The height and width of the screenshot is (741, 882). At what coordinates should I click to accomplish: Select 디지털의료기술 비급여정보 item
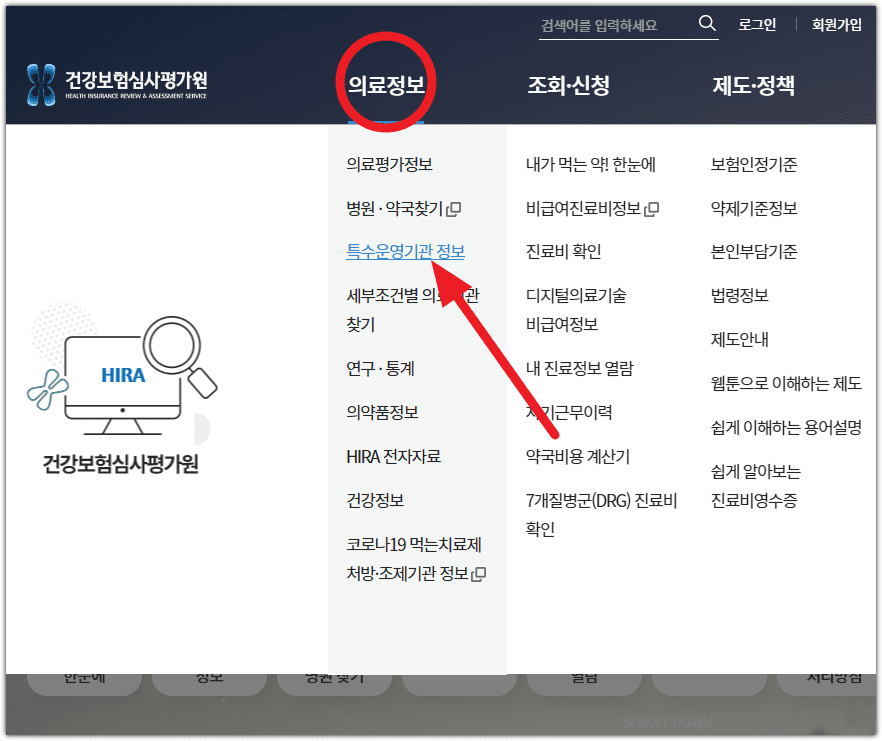(x=576, y=310)
